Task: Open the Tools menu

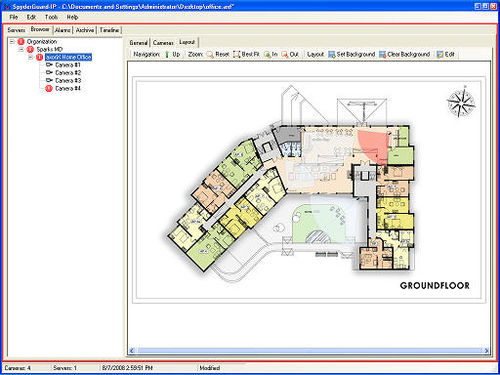Action: 51,17
